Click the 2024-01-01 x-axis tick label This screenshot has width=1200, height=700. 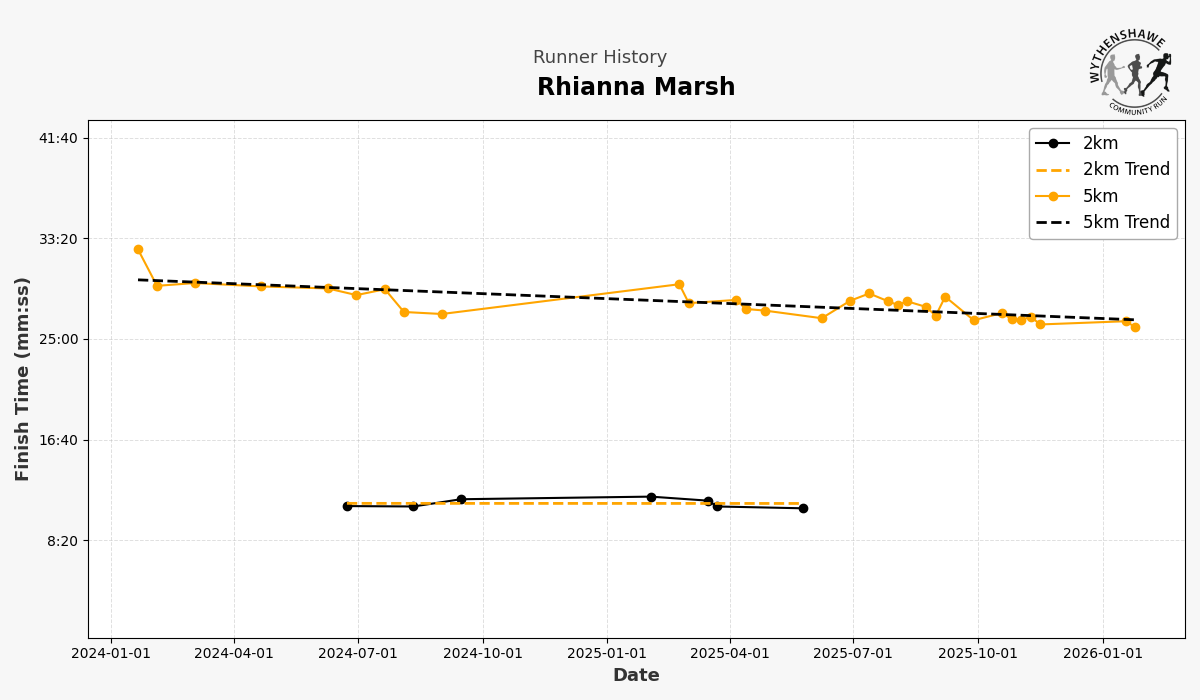click(x=112, y=654)
